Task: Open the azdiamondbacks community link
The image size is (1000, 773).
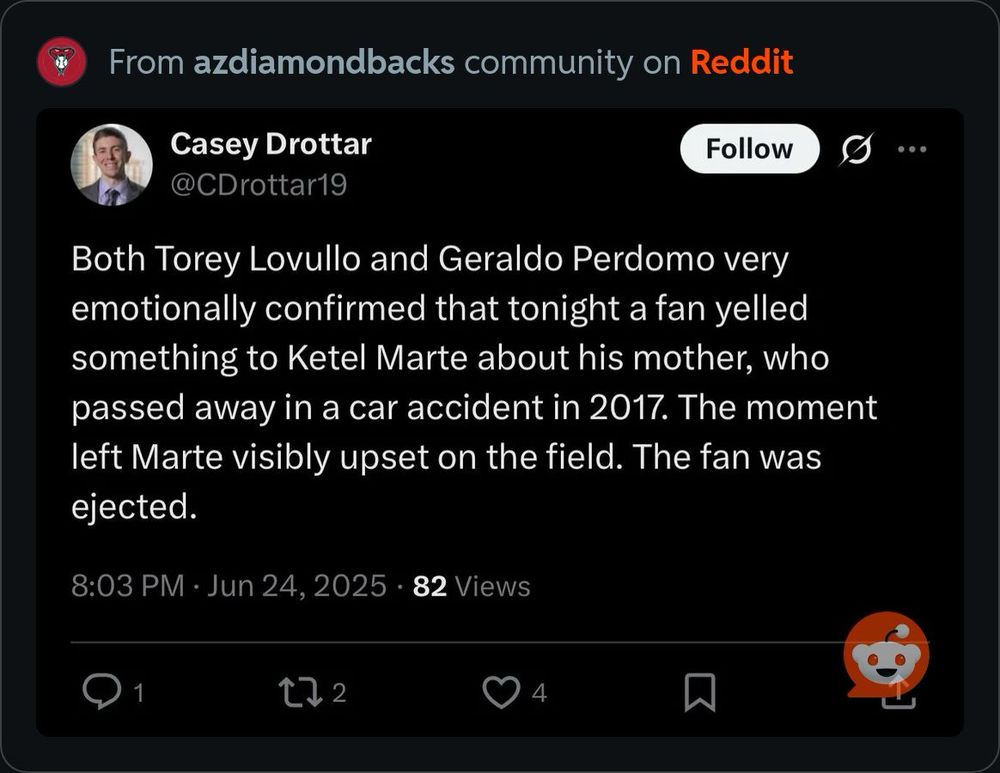Action: tap(324, 62)
